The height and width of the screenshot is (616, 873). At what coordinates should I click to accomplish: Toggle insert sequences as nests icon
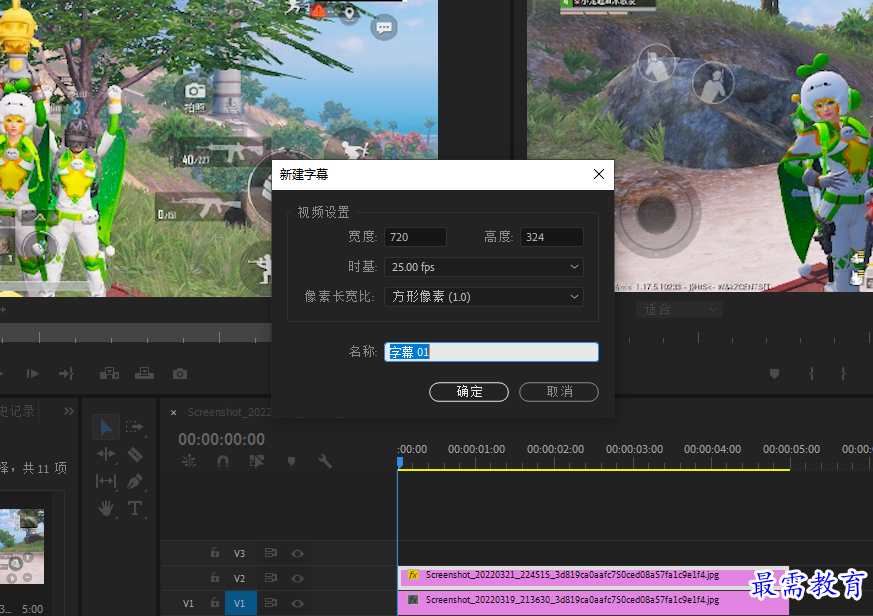tap(189, 461)
